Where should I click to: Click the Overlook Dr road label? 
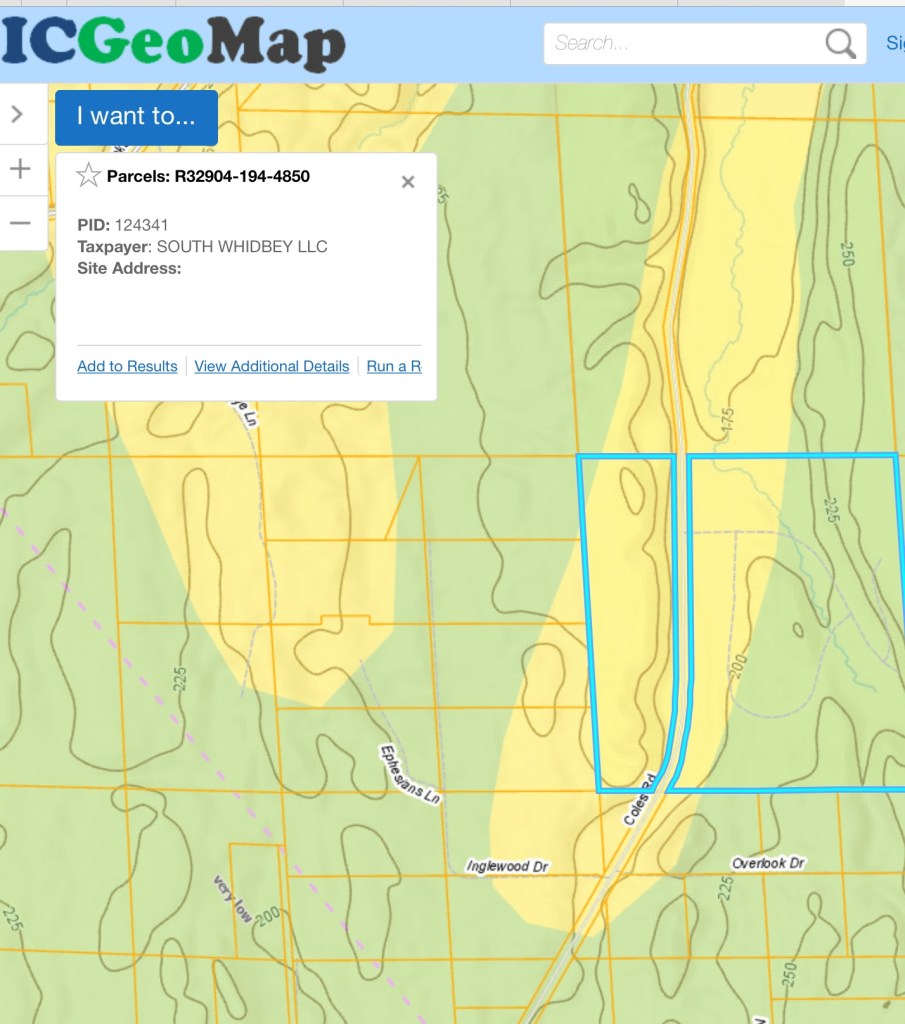pyautogui.click(x=768, y=863)
